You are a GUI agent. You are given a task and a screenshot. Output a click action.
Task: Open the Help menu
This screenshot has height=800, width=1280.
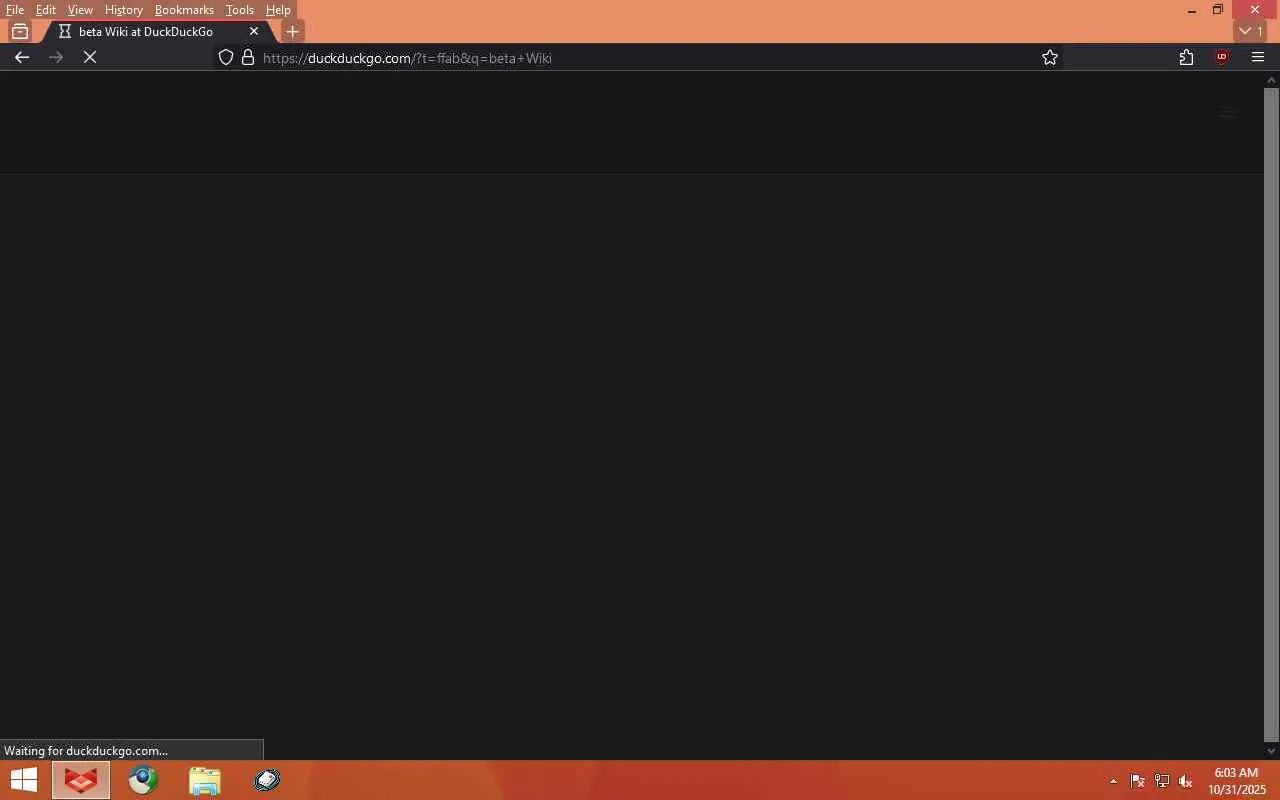(278, 10)
